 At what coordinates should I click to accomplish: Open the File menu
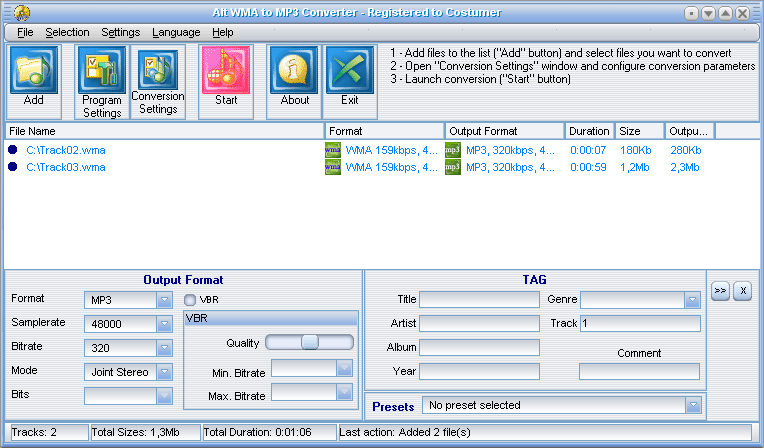pos(25,32)
